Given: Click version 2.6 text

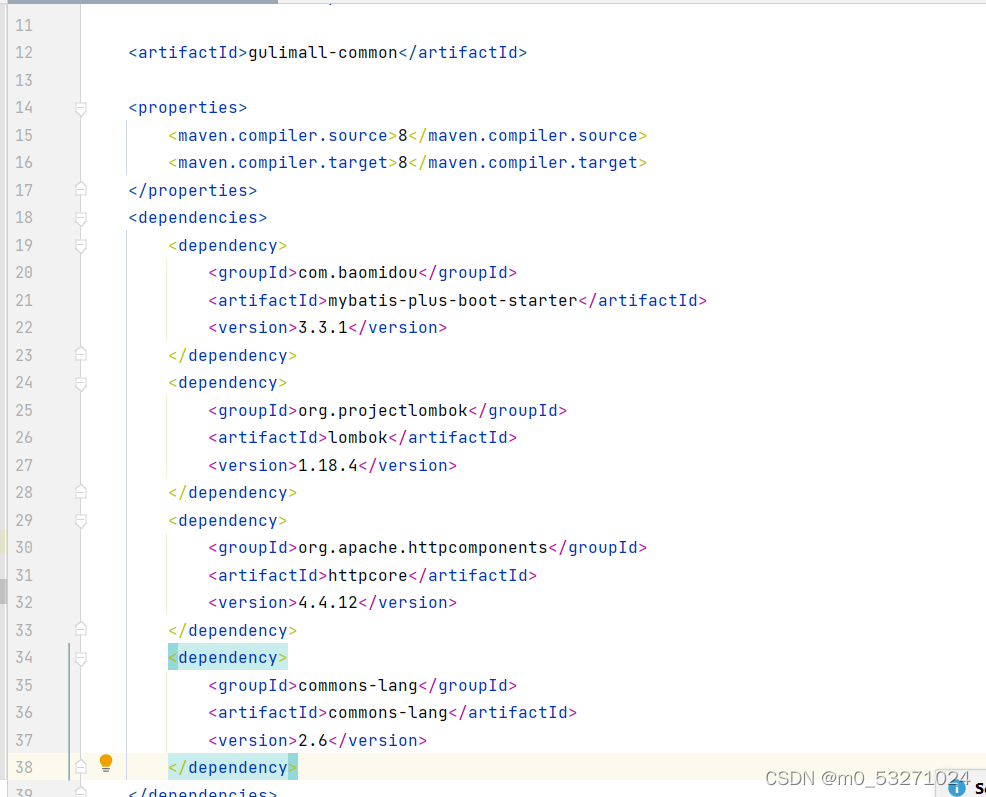Looking at the screenshot, I should (x=313, y=740).
